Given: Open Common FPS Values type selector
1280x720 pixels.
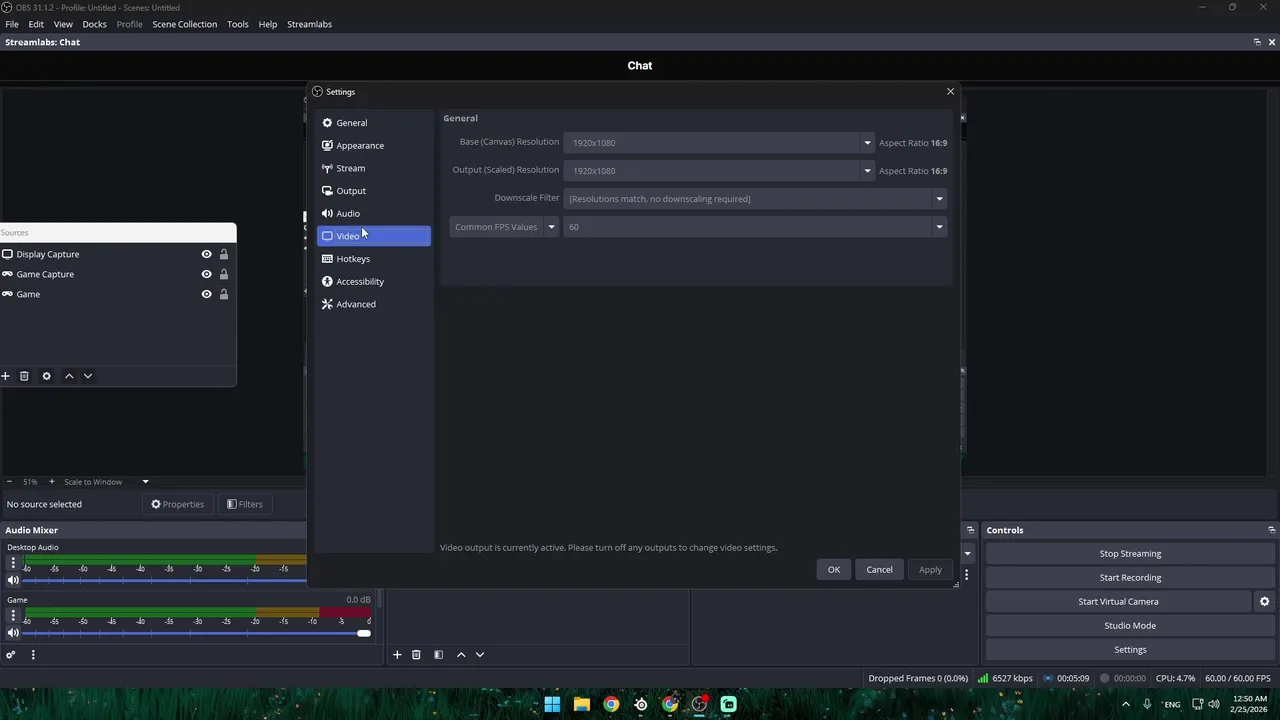Looking at the screenshot, I should [x=504, y=227].
